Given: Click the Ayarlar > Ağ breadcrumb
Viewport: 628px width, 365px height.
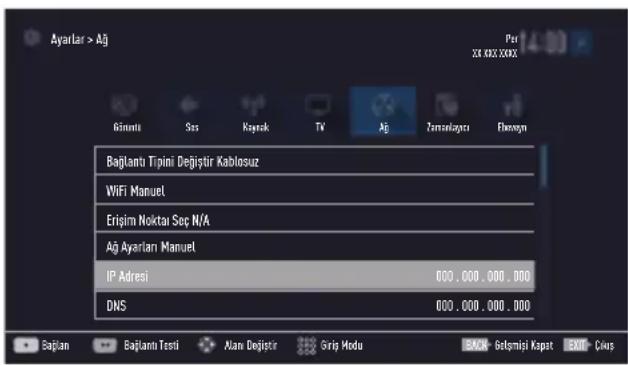Looking at the screenshot, I should (x=79, y=39).
